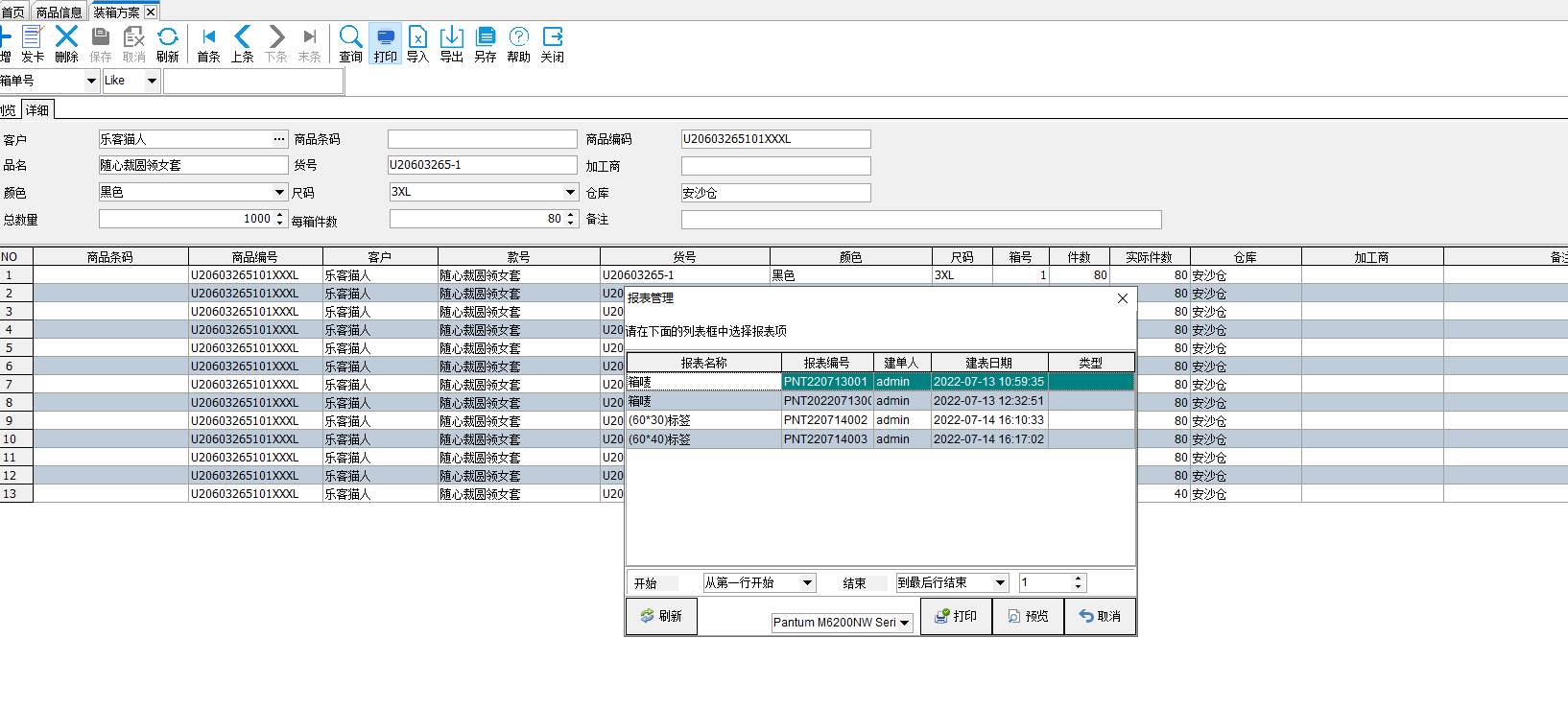The height and width of the screenshot is (709, 1568).
Task: Open the 颜色 color dropdown
Action: (279, 192)
